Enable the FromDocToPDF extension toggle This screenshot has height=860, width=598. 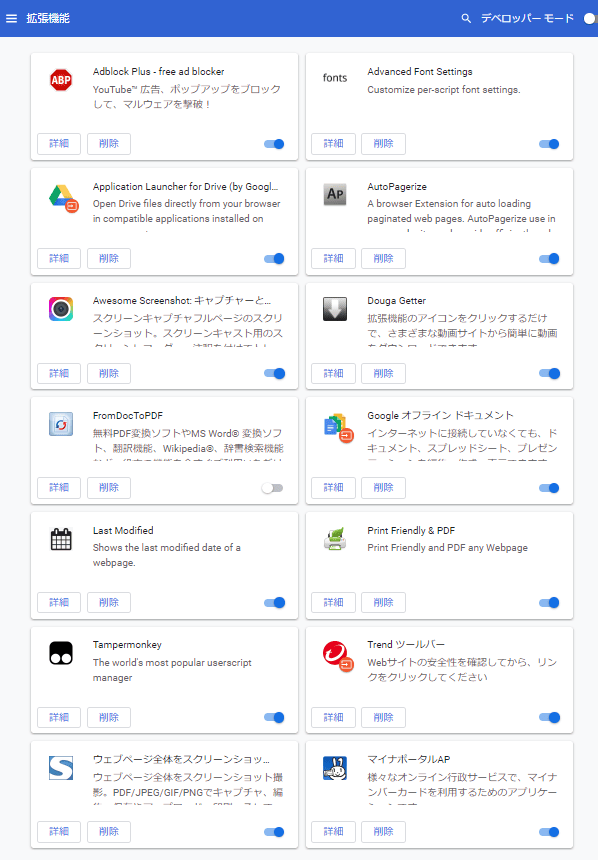[x=273, y=488]
